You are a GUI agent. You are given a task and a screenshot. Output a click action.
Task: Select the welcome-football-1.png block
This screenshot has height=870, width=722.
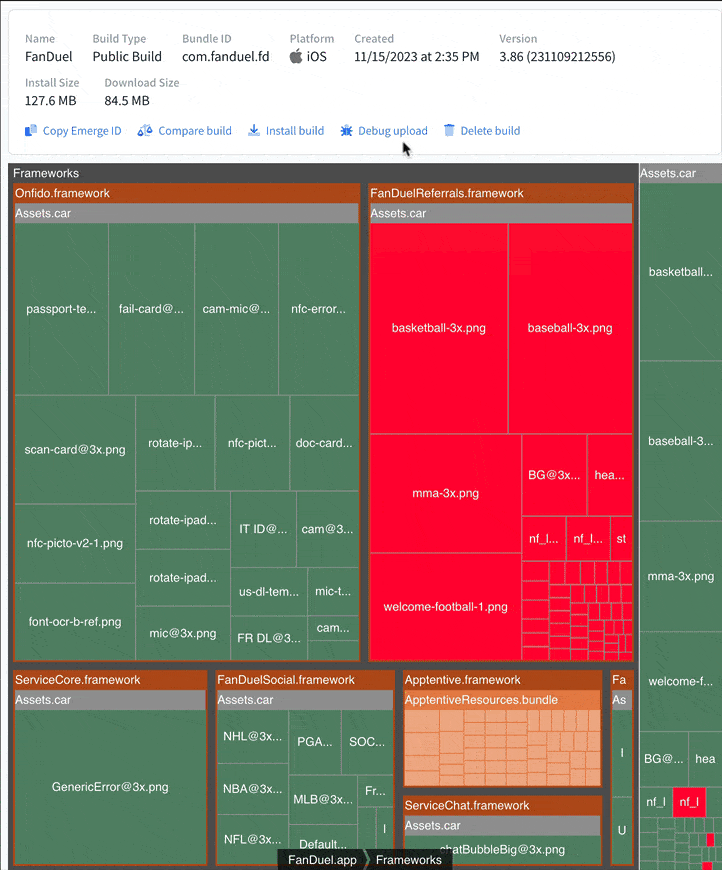click(x=445, y=607)
